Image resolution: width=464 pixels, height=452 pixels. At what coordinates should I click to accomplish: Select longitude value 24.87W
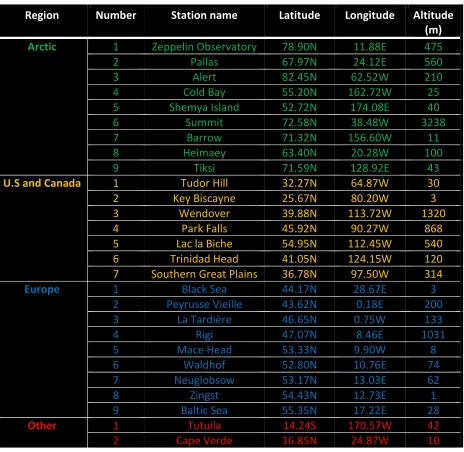(x=370, y=441)
